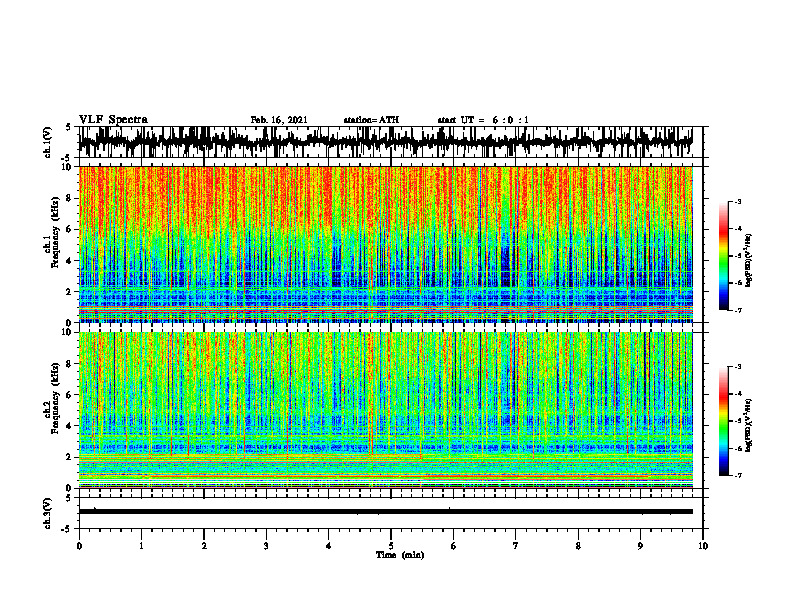
Task: Click the upper ch.1 PSD color bar
Action: click(723, 256)
